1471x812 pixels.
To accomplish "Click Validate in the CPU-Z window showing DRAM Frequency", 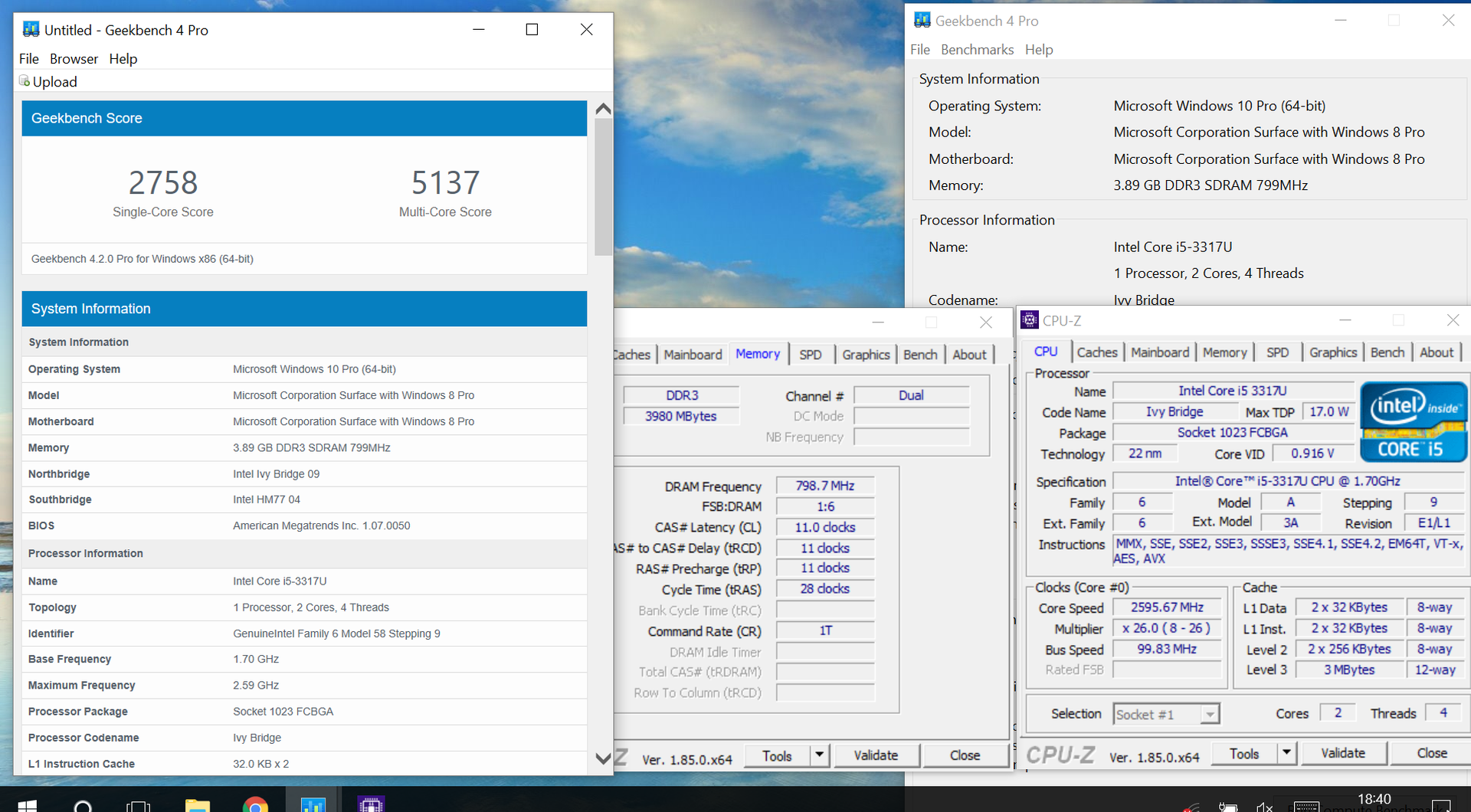I will (876, 755).
